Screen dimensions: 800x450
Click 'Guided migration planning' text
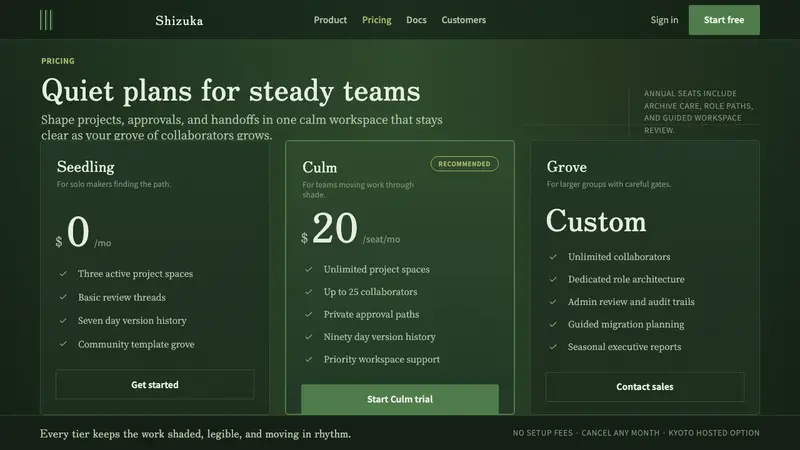(626, 324)
